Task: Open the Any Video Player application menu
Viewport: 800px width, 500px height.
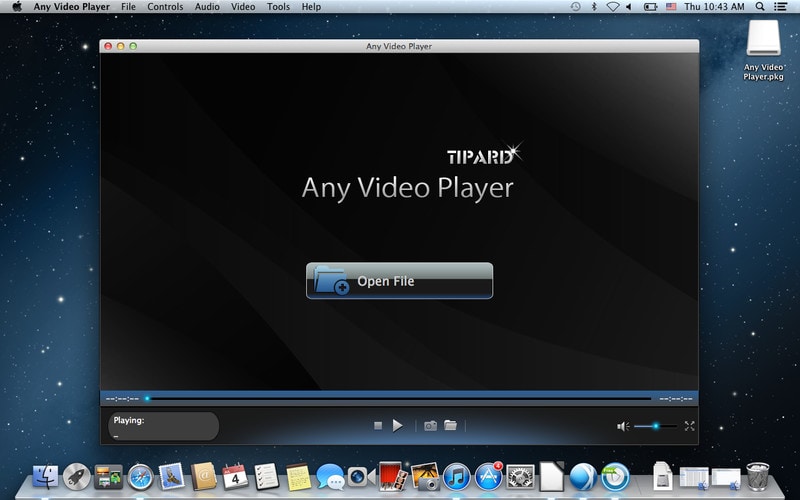Action: [71, 7]
